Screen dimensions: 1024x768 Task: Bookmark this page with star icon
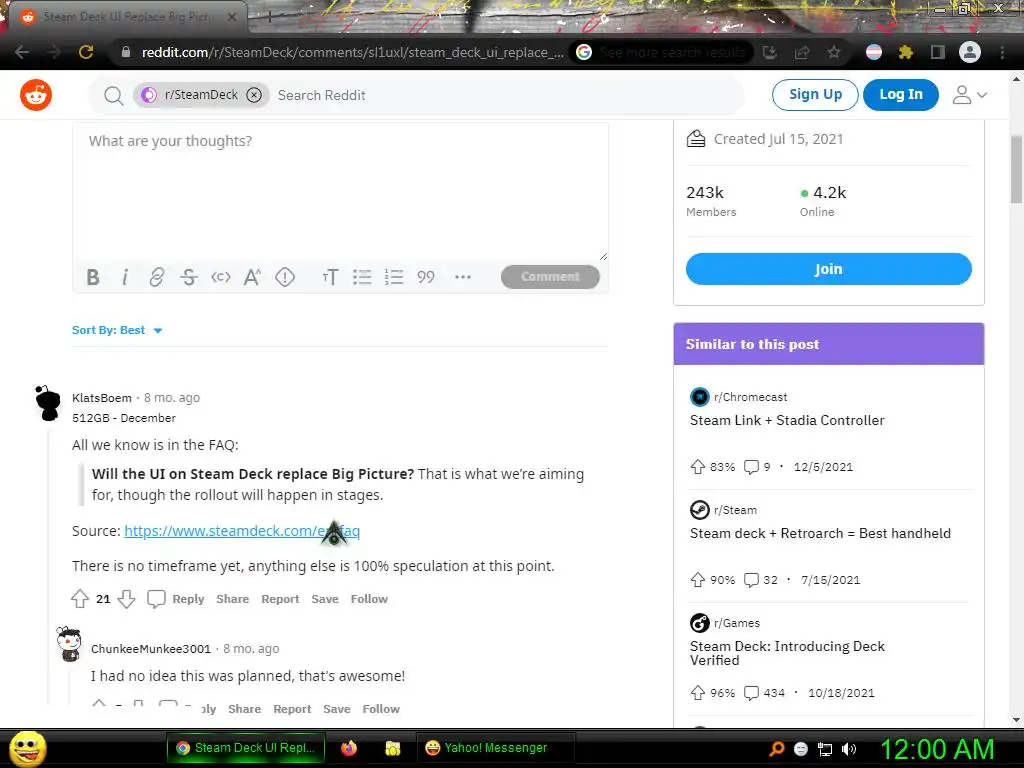[x=834, y=52]
